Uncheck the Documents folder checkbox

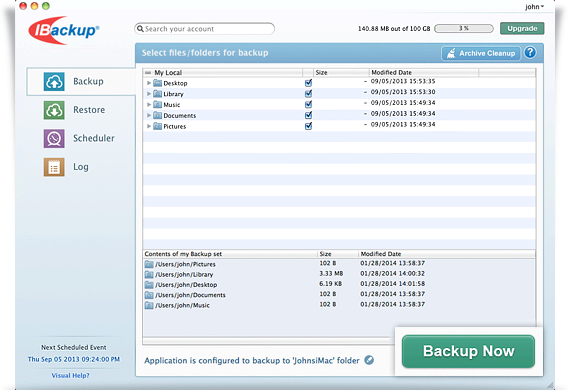(308, 115)
